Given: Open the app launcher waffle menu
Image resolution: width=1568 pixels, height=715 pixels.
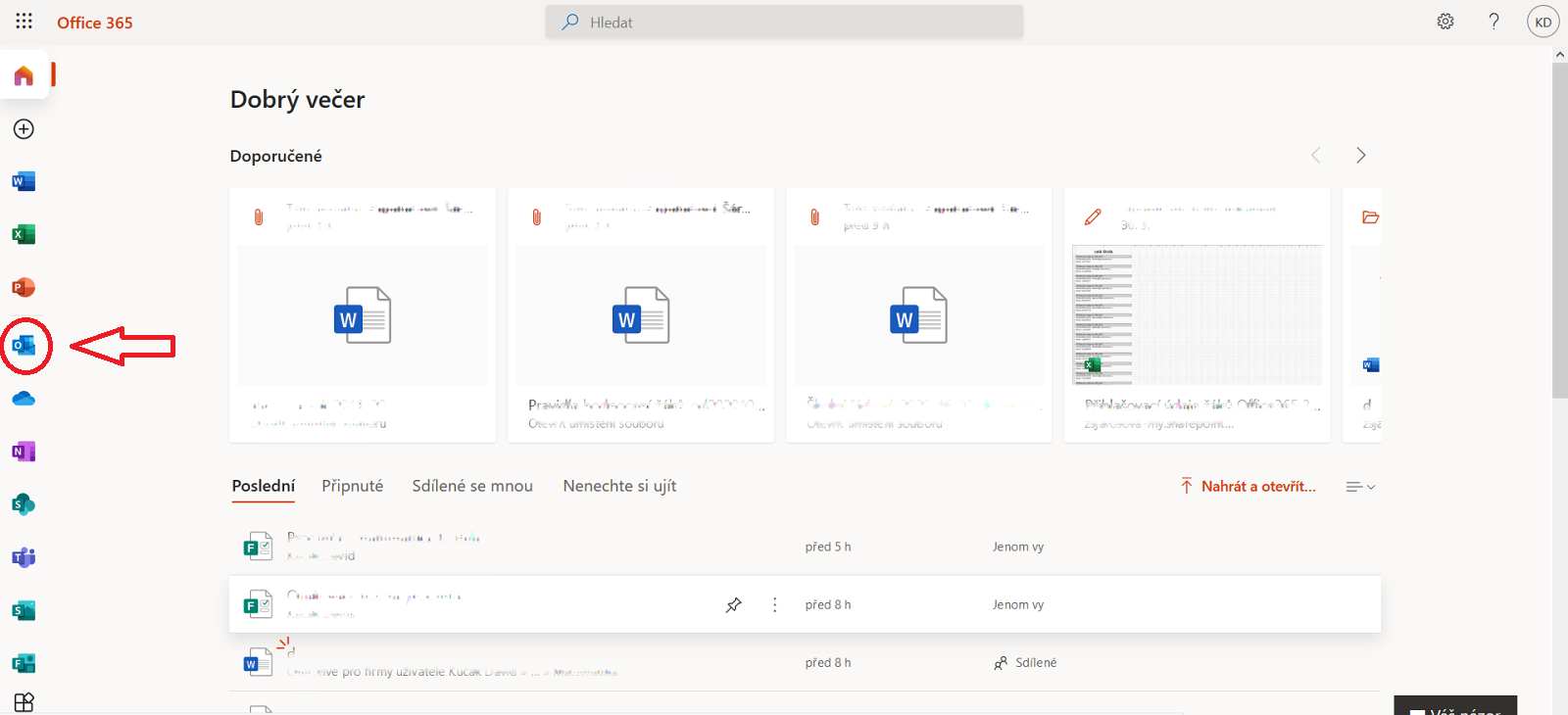Looking at the screenshot, I should pos(24,21).
